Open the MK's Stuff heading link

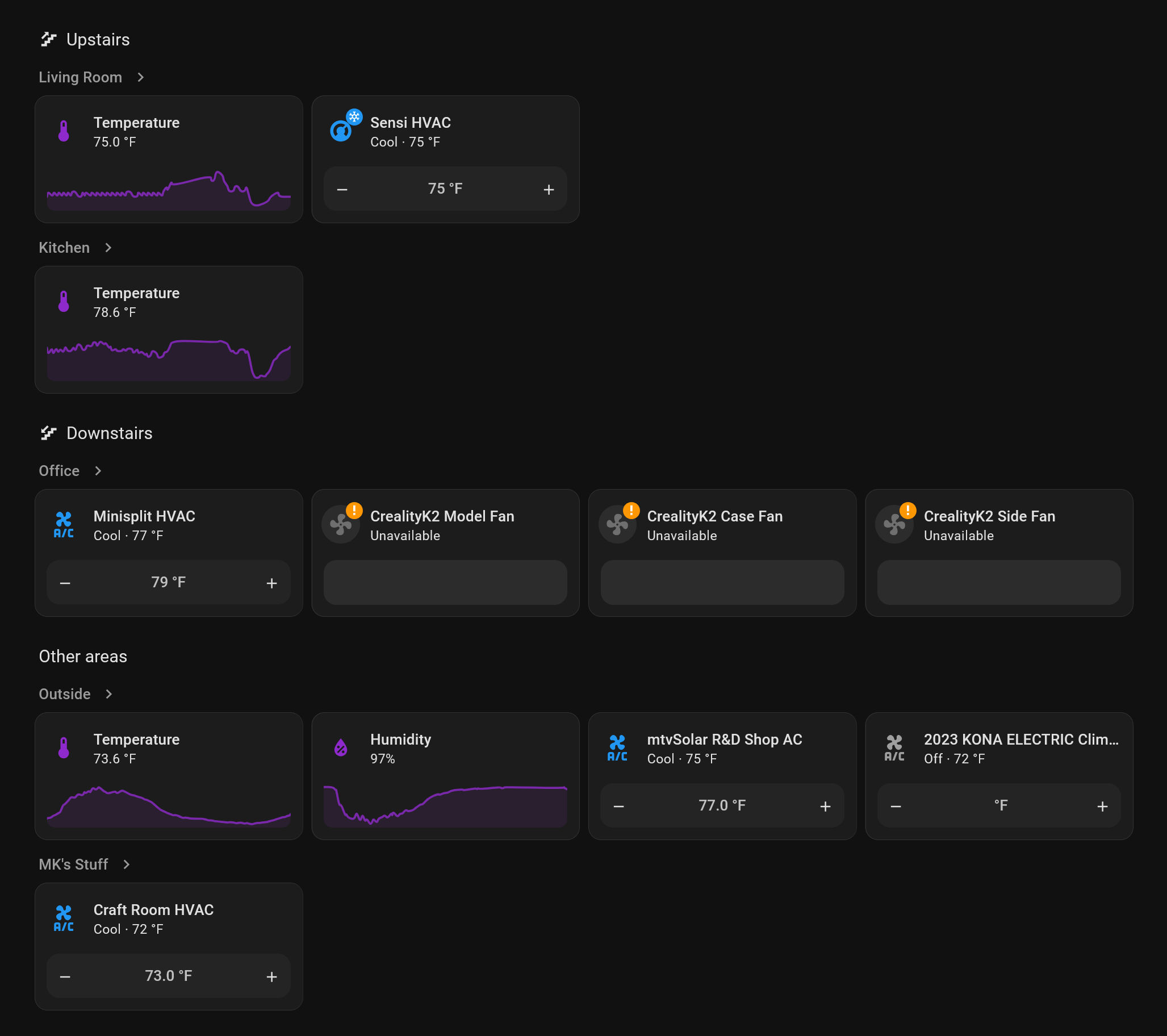(x=73, y=864)
